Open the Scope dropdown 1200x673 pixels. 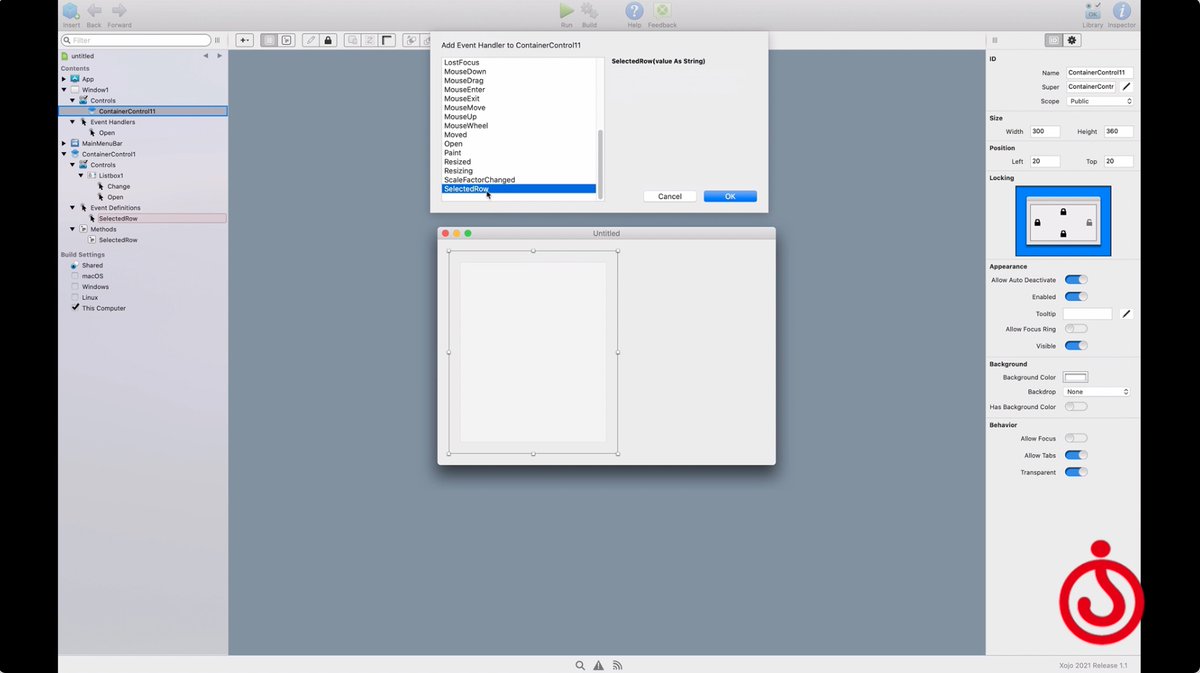pos(1098,101)
